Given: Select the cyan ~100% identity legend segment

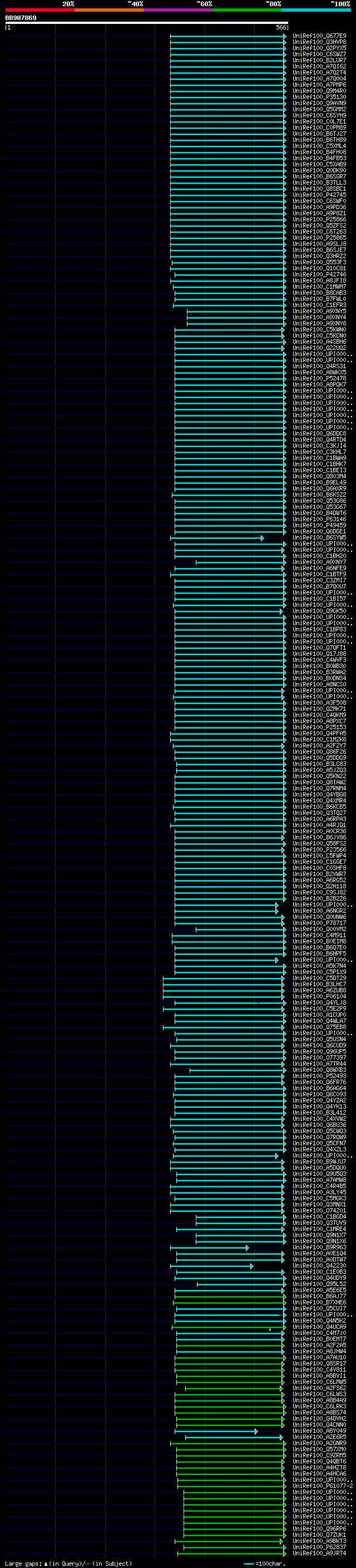Looking at the screenshot, I should click(x=316, y=10).
